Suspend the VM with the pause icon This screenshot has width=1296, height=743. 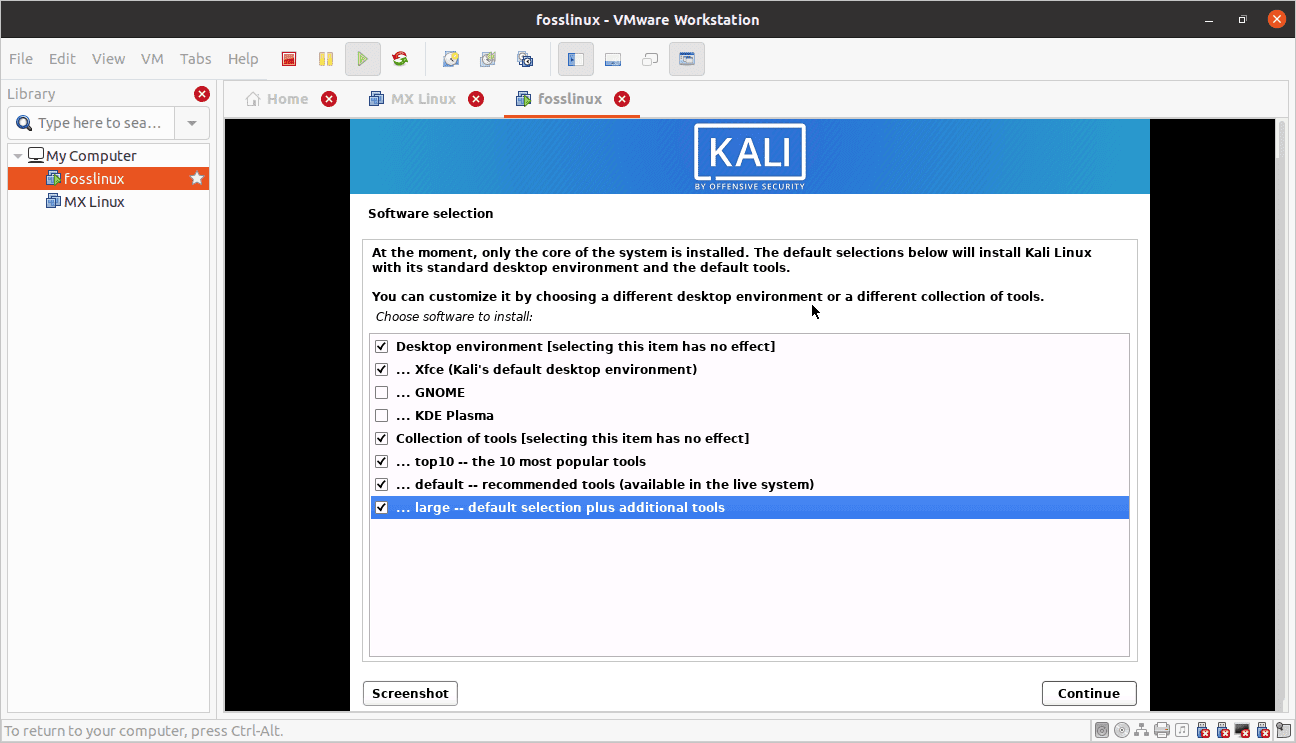pyautogui.click(x=326, y=59)
